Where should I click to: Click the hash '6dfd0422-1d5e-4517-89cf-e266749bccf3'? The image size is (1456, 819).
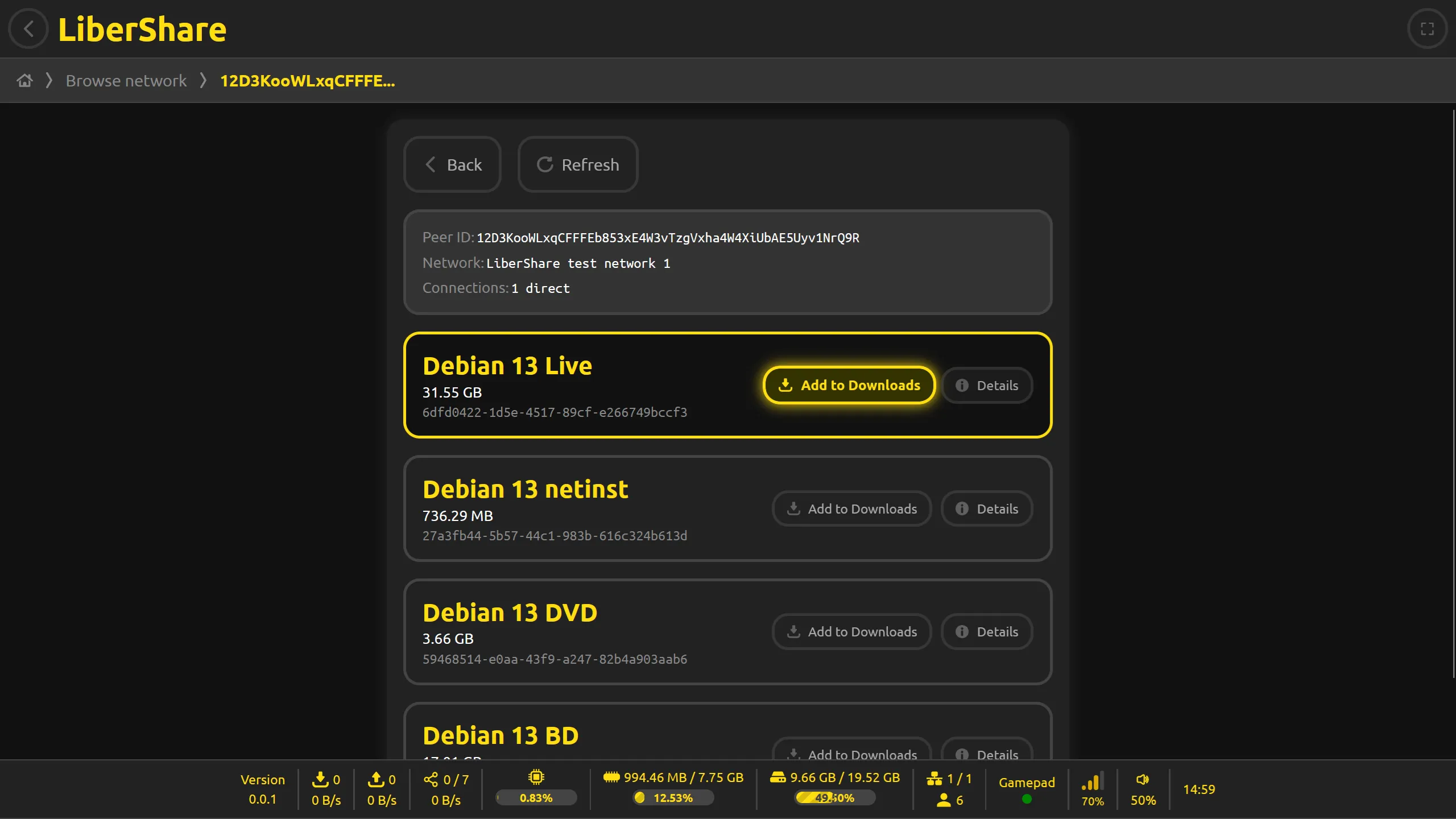point(555,412)
